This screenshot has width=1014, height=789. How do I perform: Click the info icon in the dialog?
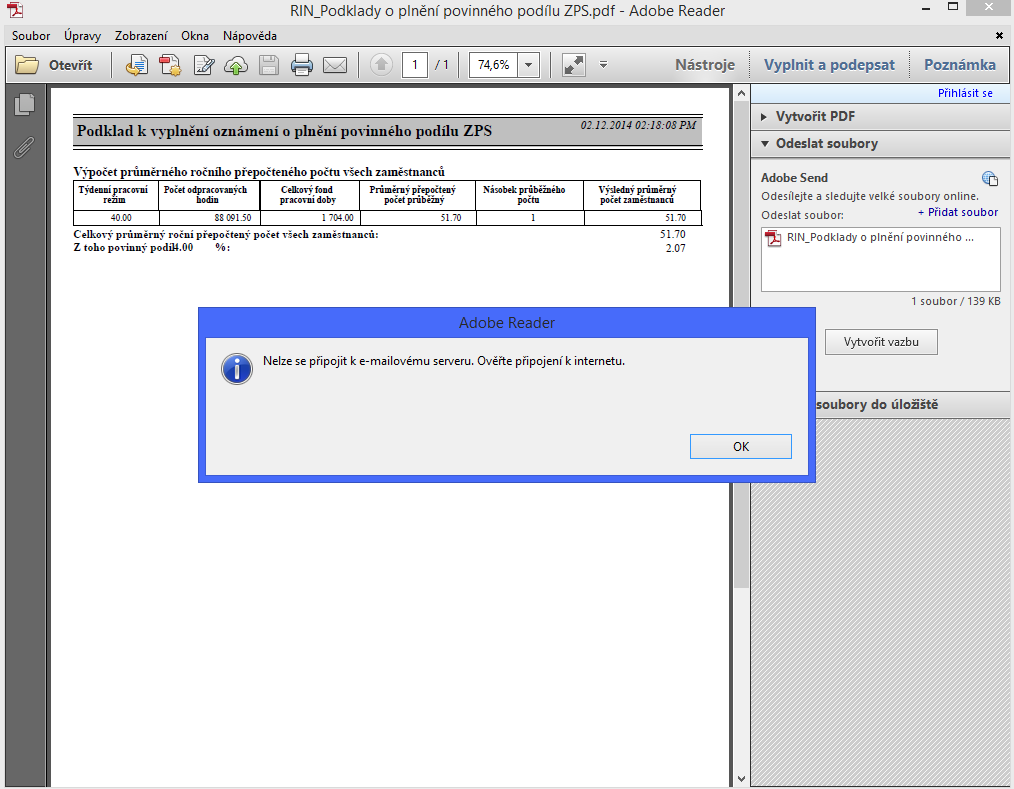coord(237,369)
